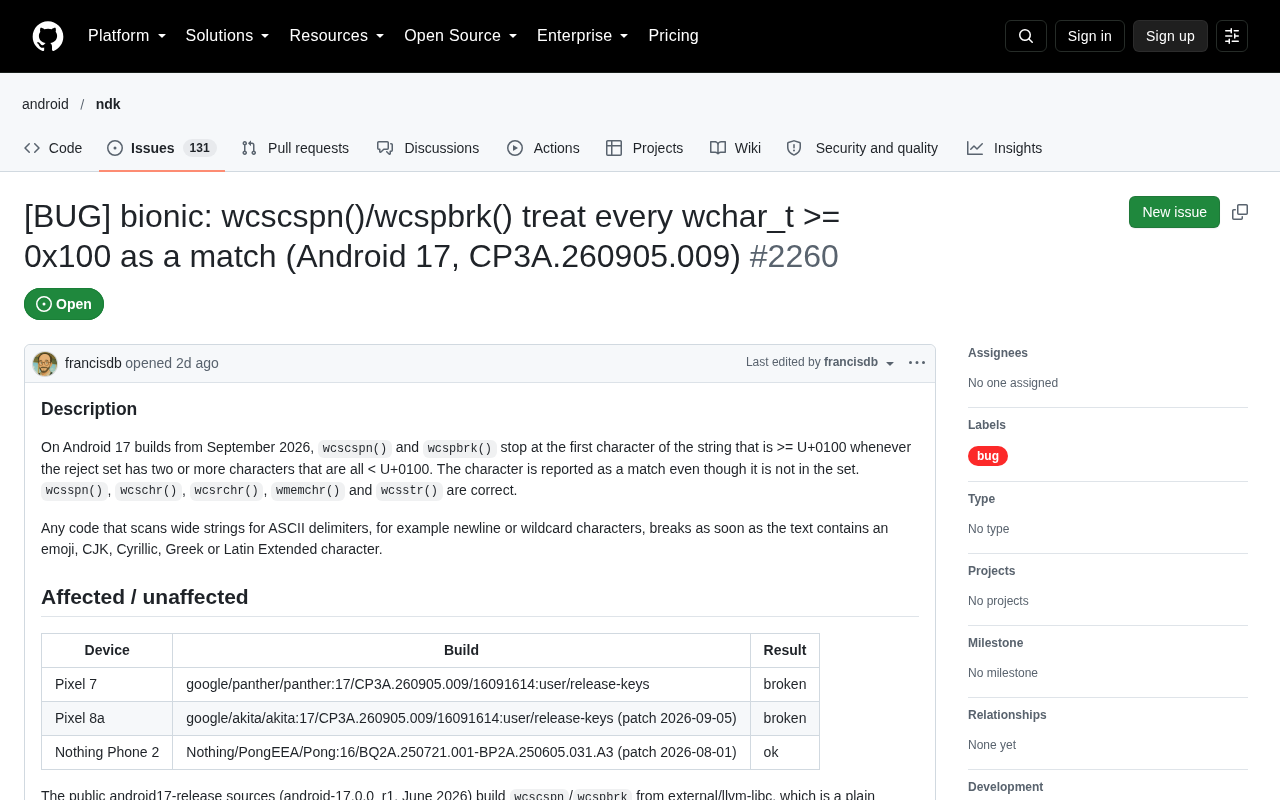The image size is (1280, 800).
Task: Go to the Pricing page
Action: [674, 36]
